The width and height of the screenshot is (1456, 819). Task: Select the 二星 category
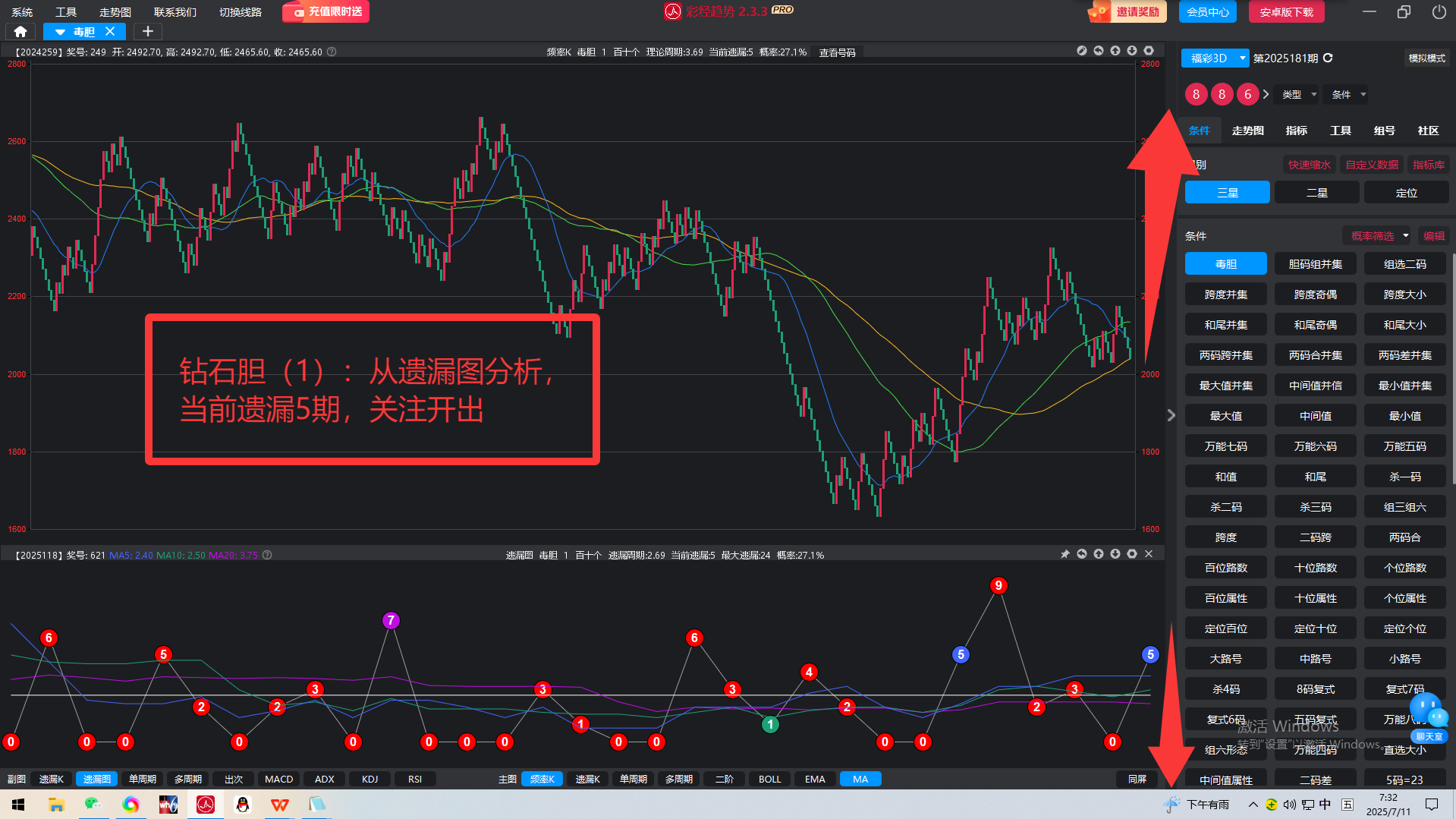pos(1317,193)
